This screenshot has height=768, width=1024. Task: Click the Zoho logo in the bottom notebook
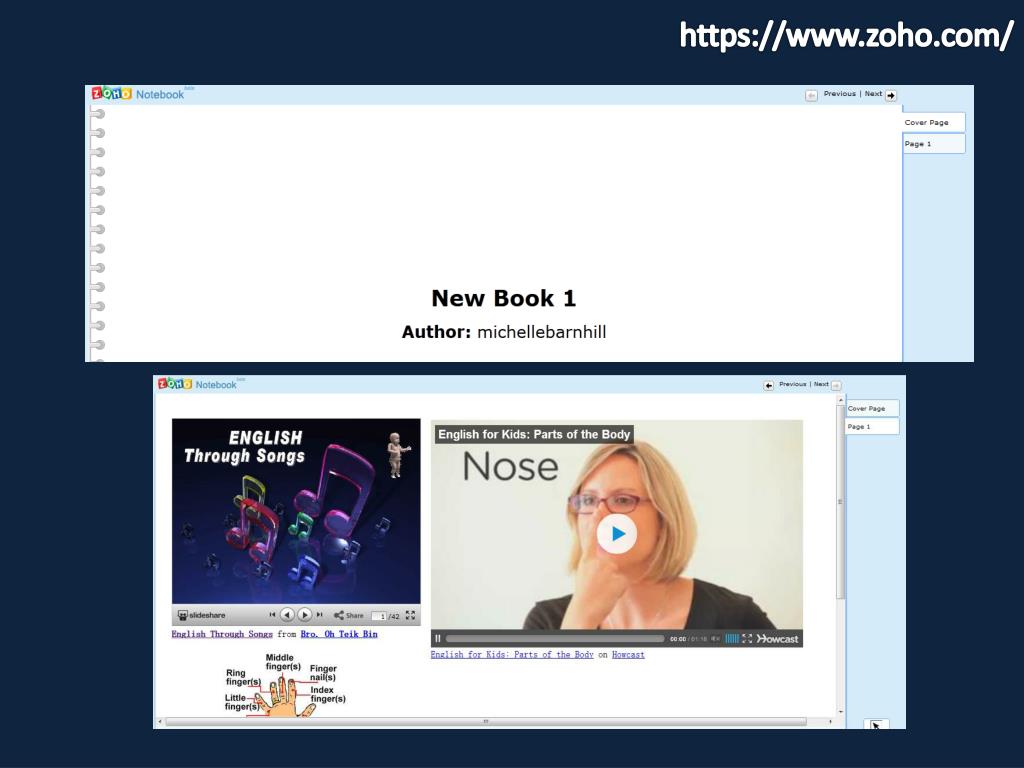coord(174,383)
